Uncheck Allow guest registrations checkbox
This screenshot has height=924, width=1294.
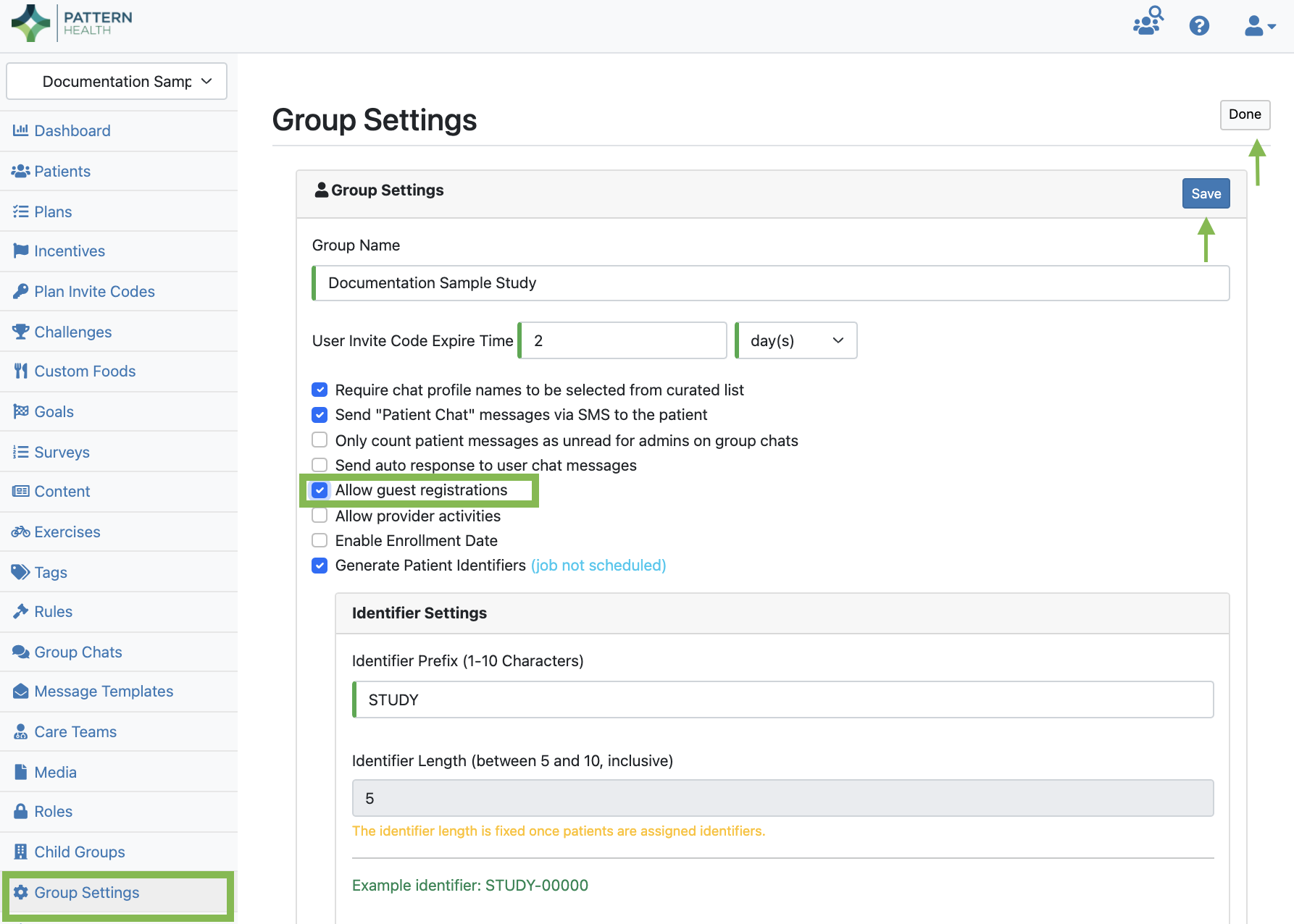[320, 490]
